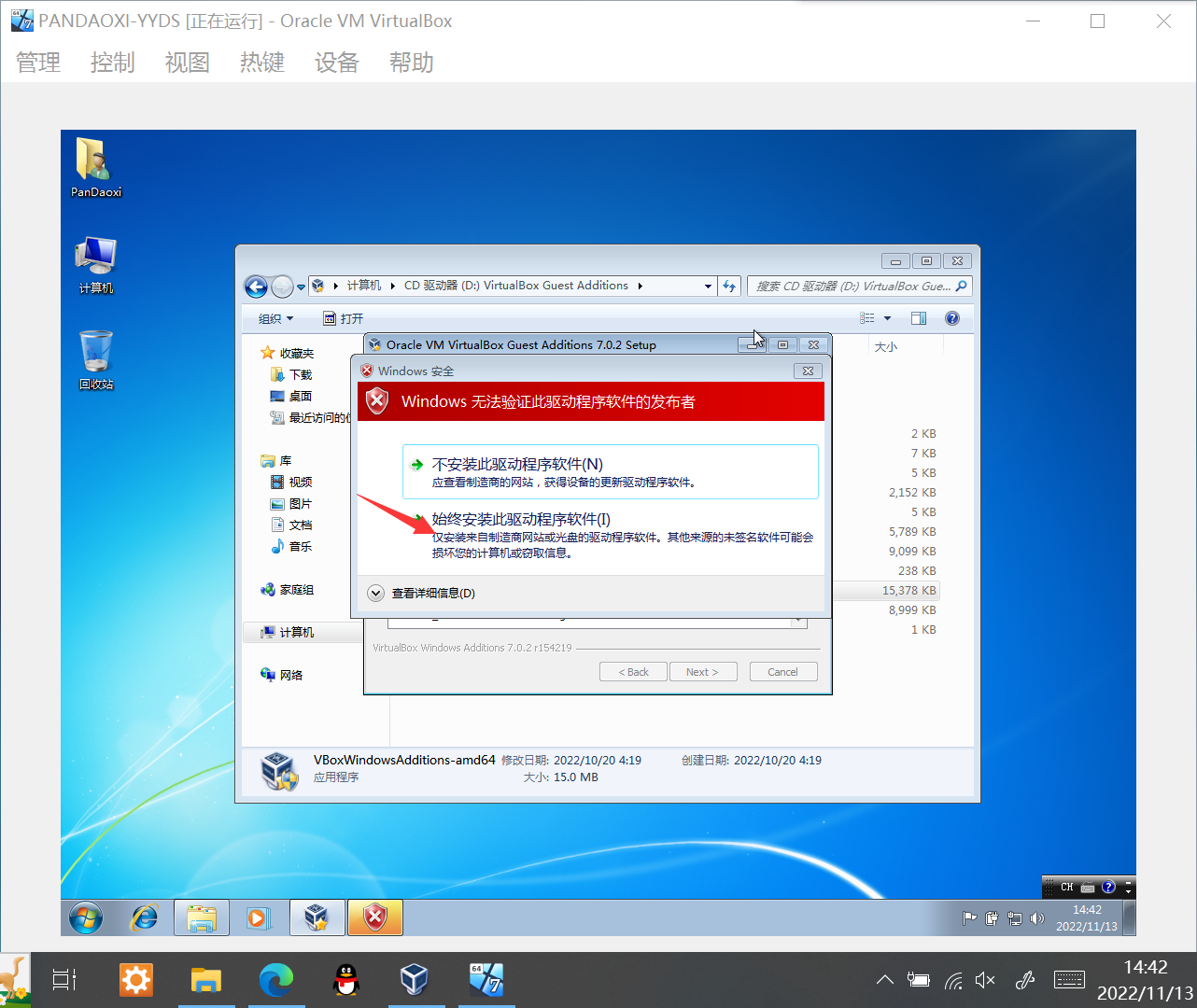Screen dimensions: 1197x1008
Task: Show hidden host tray icons chevron
Action: coord(885,980)
